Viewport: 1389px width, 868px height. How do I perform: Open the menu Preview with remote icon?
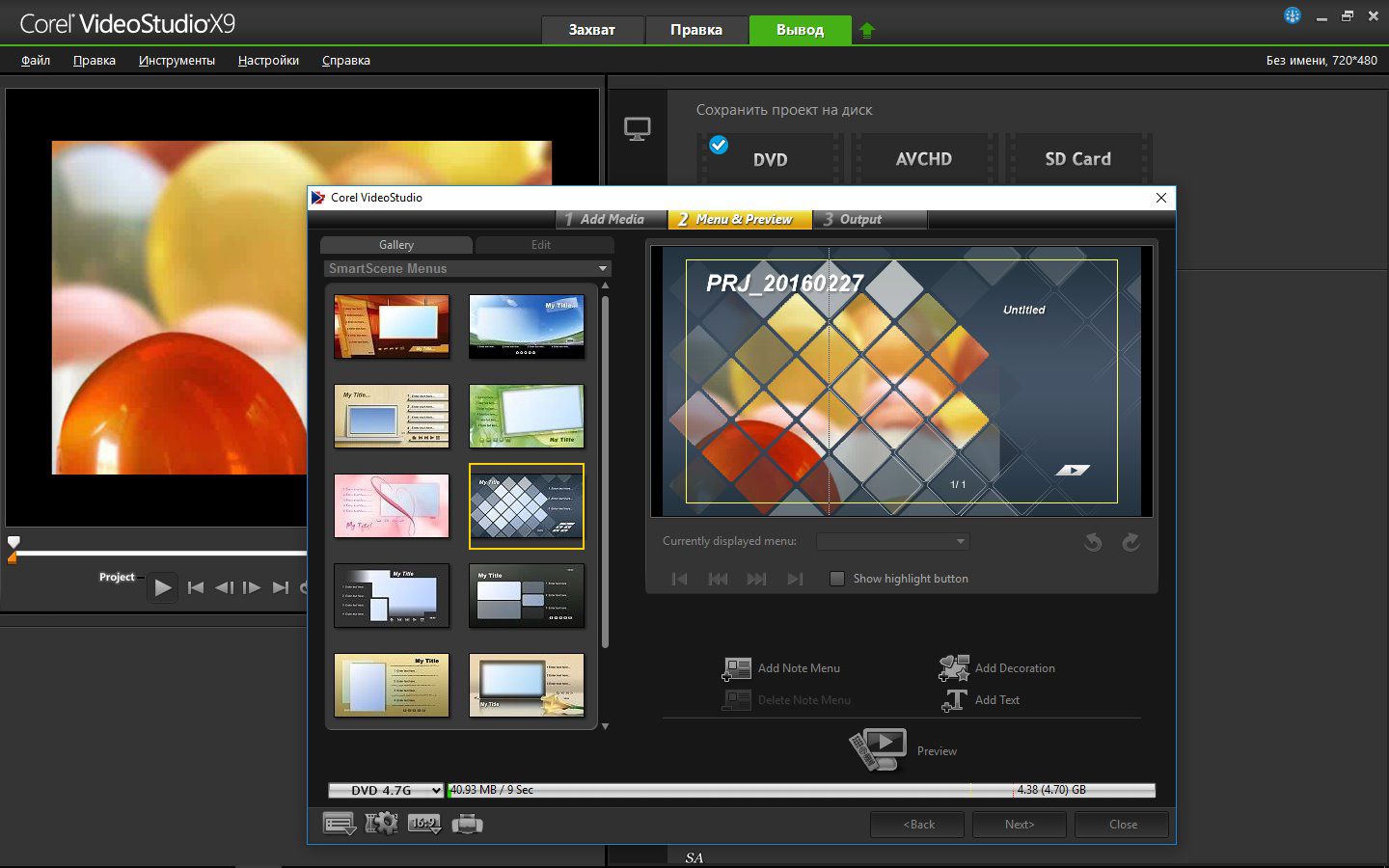878,749
